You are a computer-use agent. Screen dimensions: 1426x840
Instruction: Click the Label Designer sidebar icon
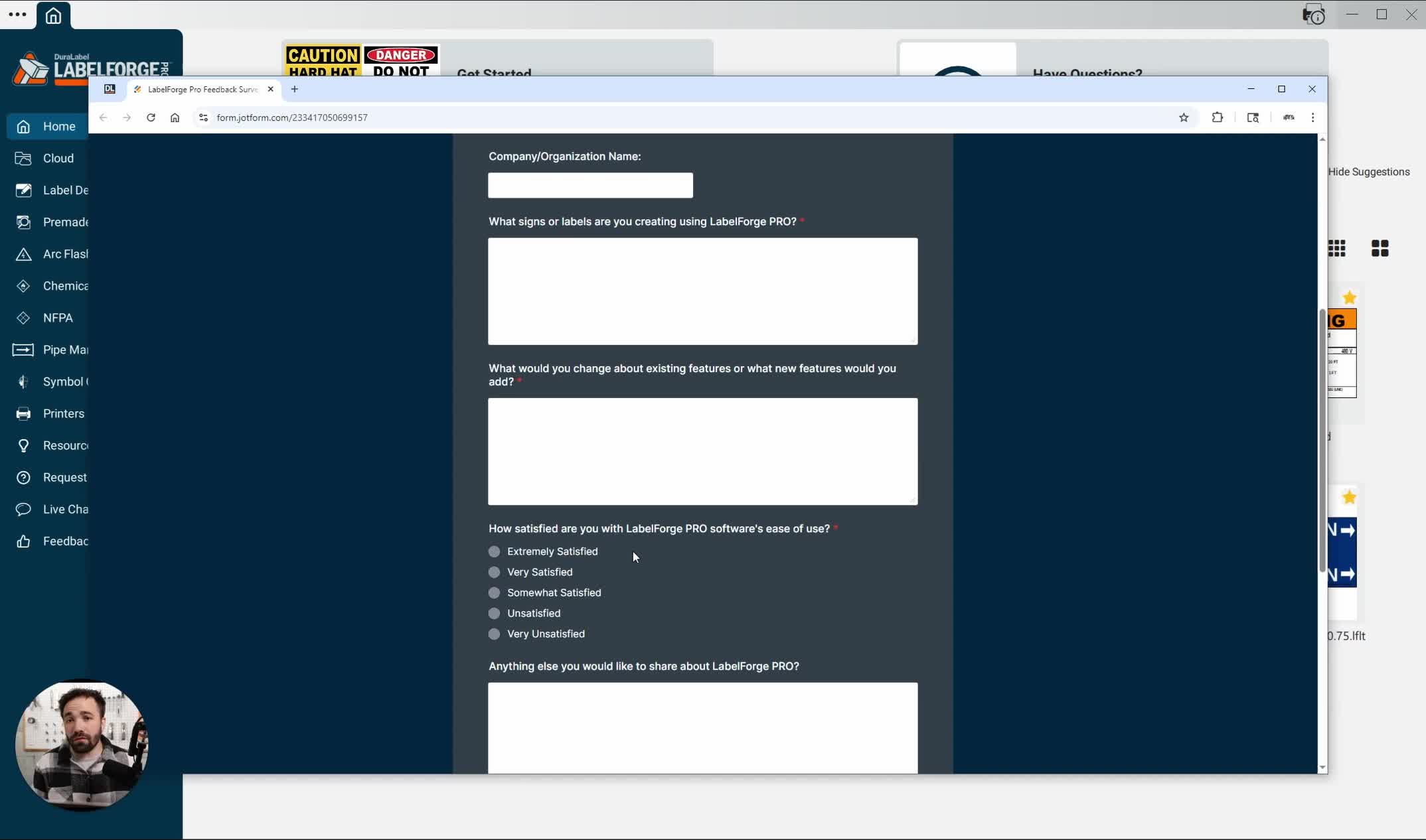point(23,190)
